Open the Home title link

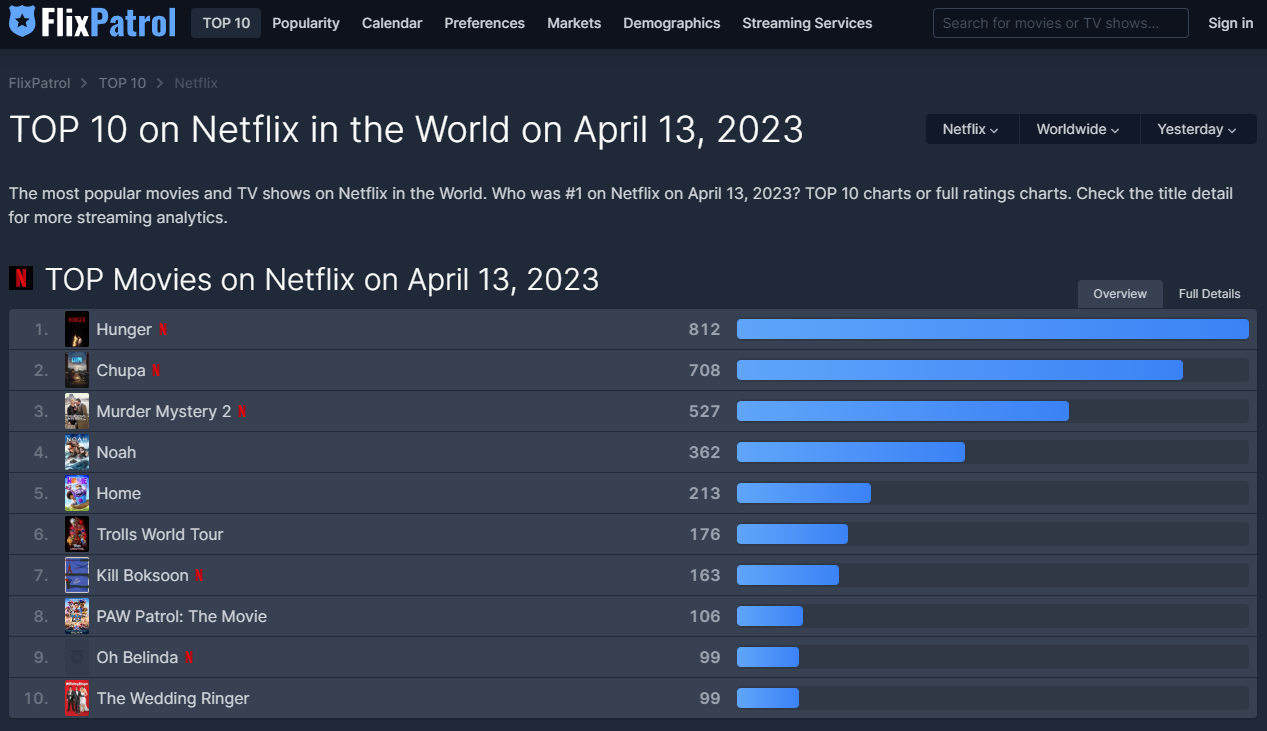[119, 493]
